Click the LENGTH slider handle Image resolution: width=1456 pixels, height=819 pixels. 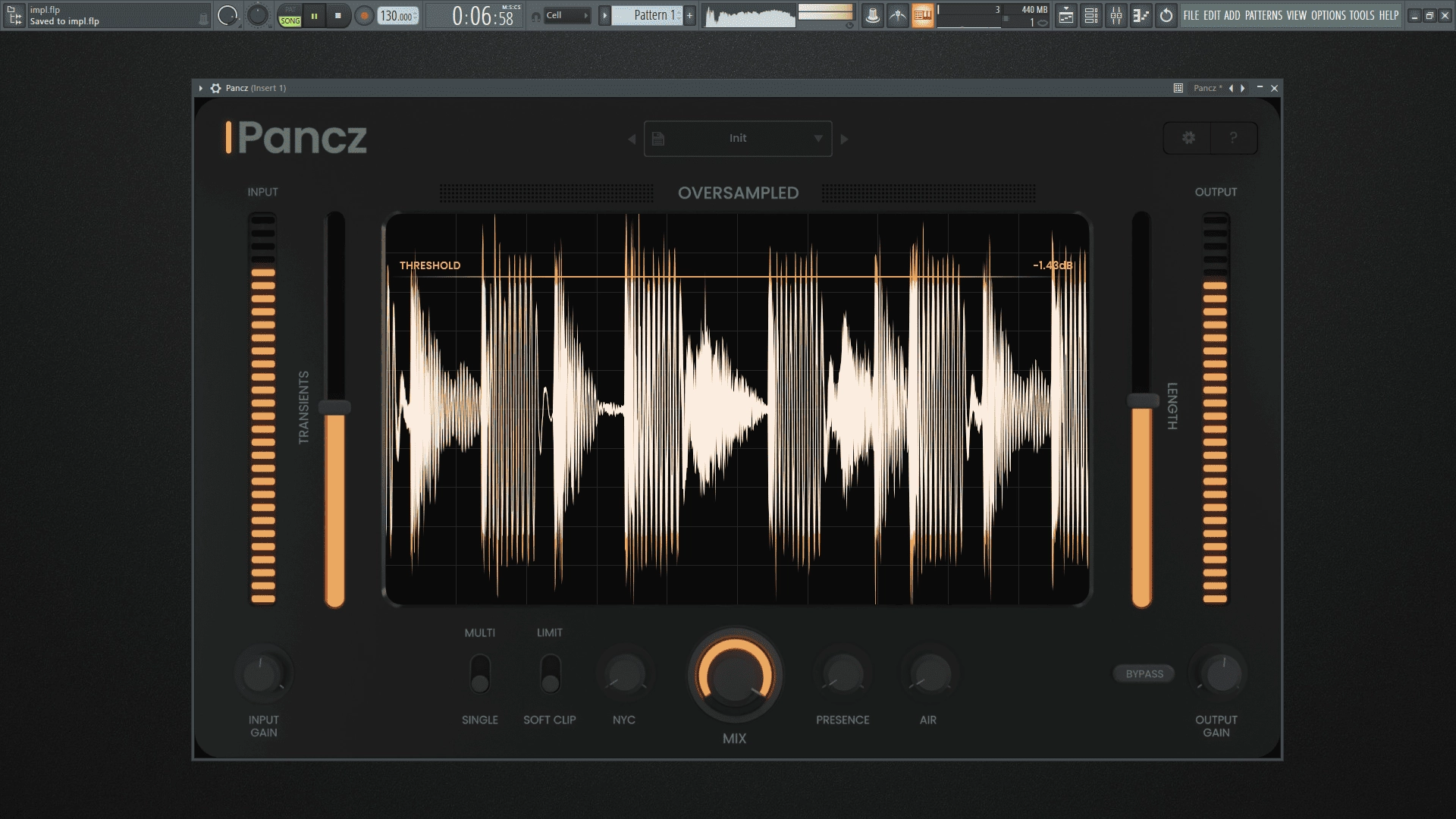1142,401
